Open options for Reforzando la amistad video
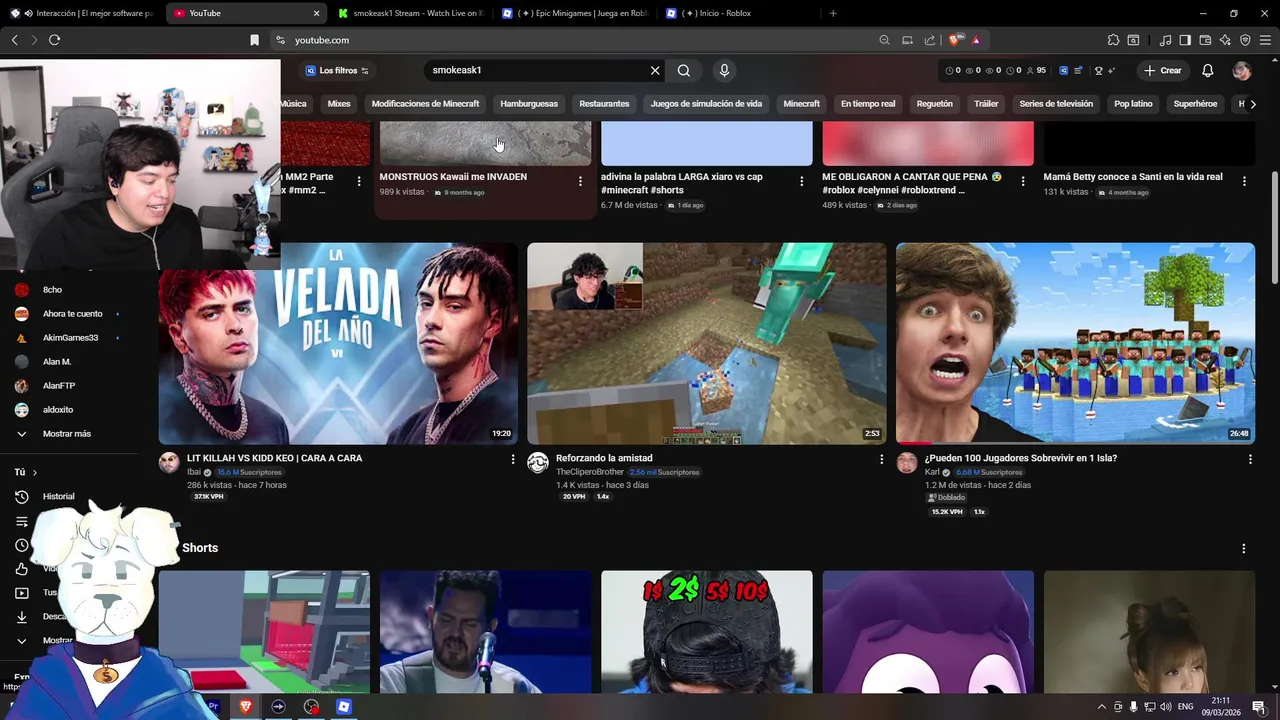Viewport: 1280px width, 720px height. coord(881,459)
